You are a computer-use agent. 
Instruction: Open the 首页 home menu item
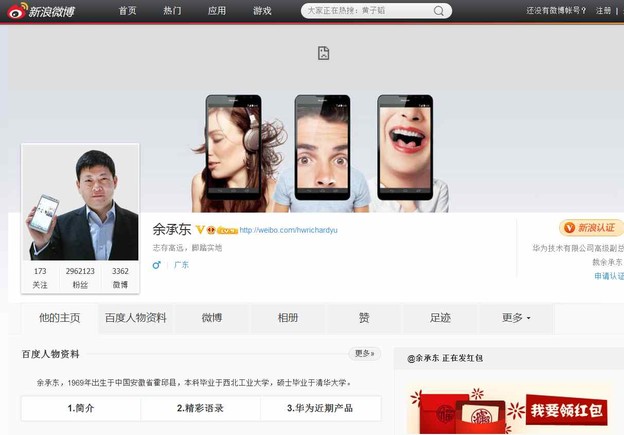click(127, 11)
